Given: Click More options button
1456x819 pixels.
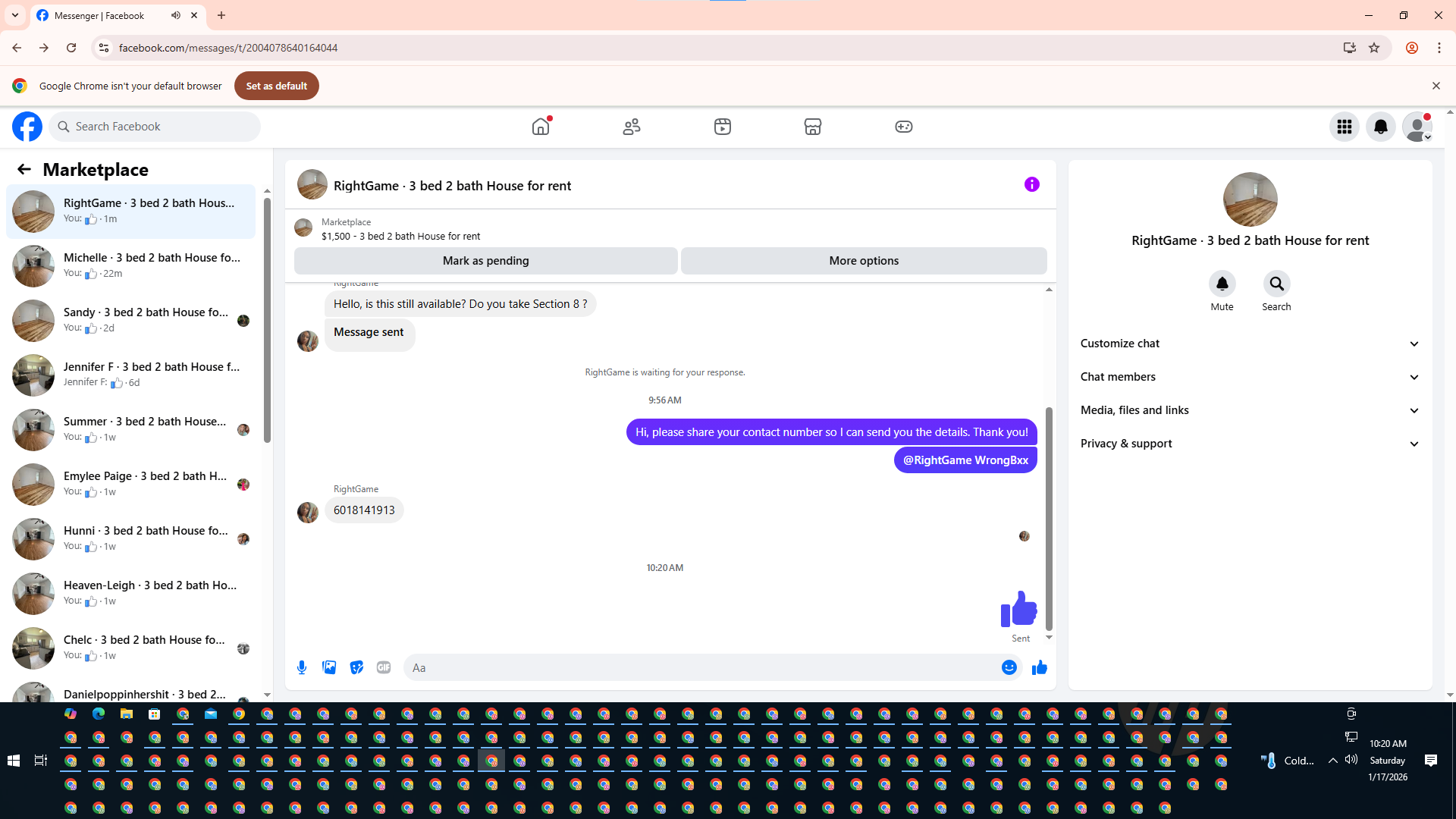Looking at the screenshot, I should [864, 261].
